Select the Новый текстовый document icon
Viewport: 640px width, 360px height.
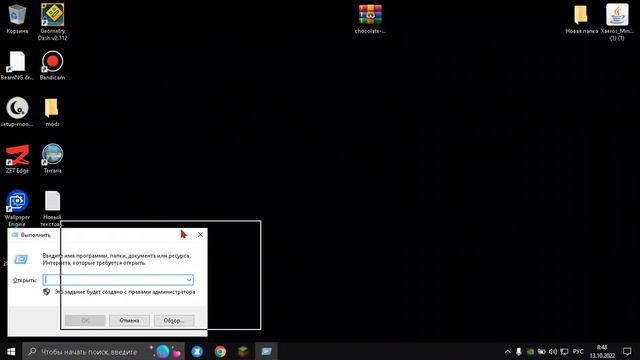[52, 208]
